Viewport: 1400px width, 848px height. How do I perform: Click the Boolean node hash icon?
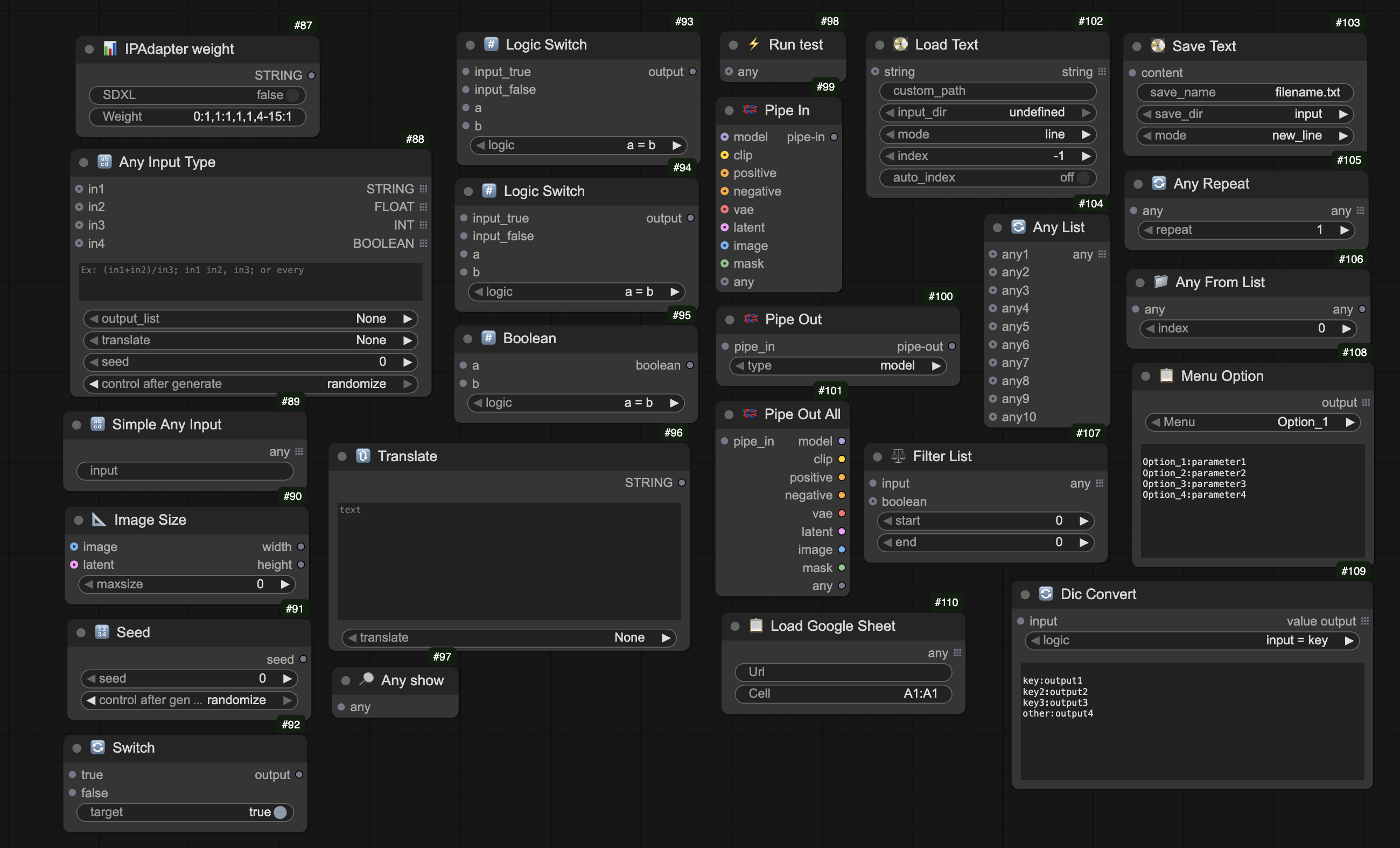tap(488, 338)
